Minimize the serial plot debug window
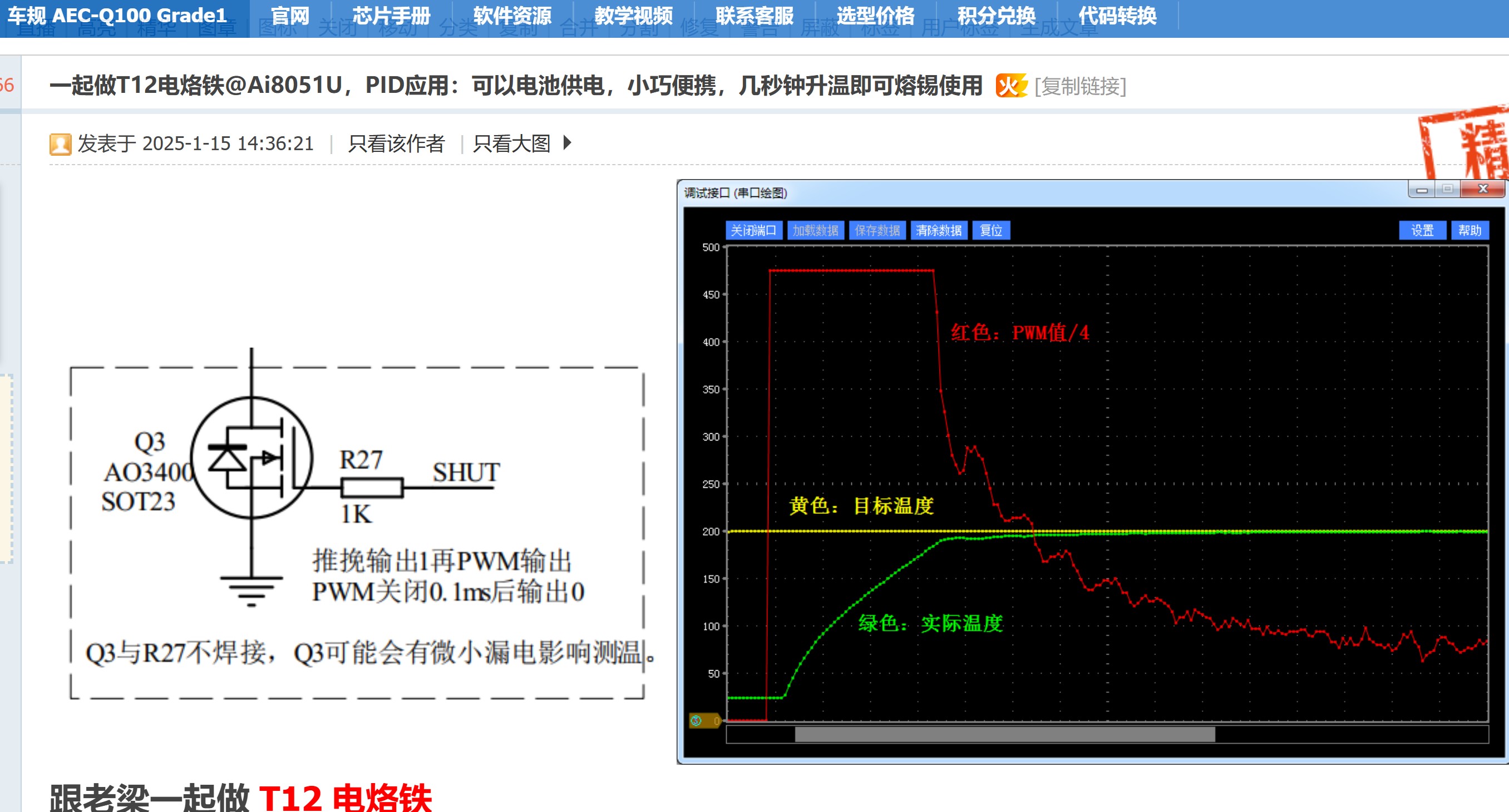The height and width of the screenshot is (812, 1509). click(1422, 190)
